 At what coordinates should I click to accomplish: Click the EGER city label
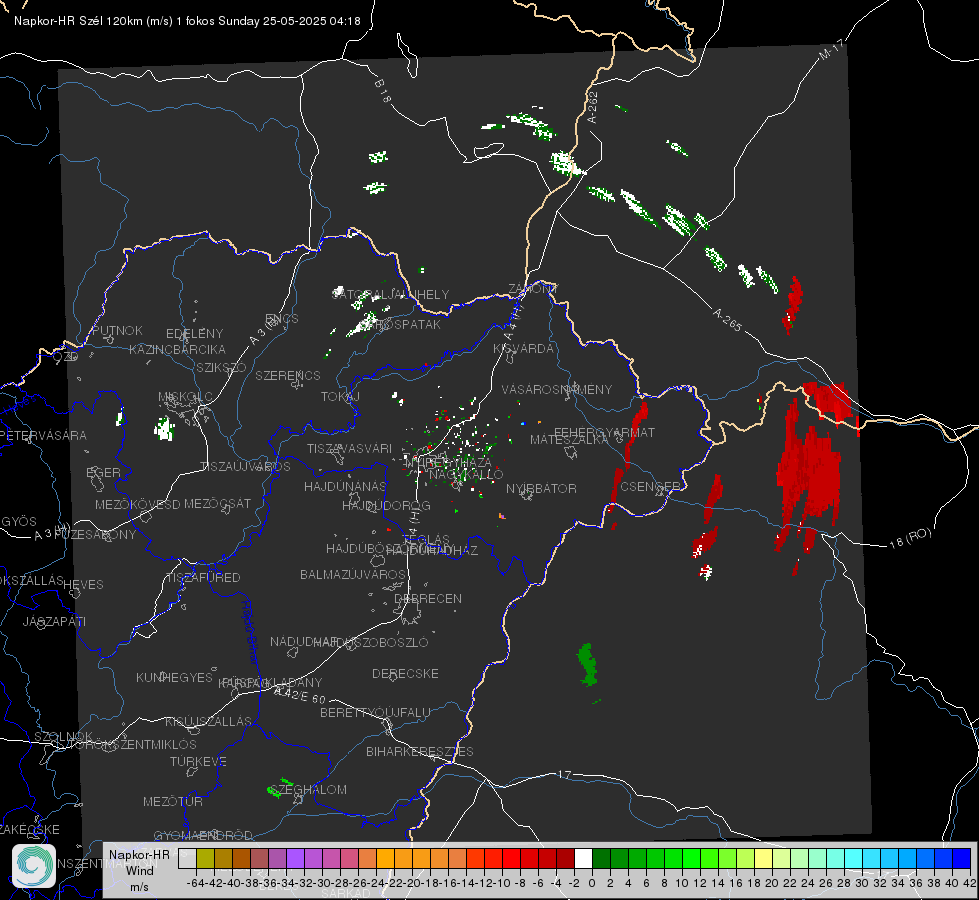point(104,473)
